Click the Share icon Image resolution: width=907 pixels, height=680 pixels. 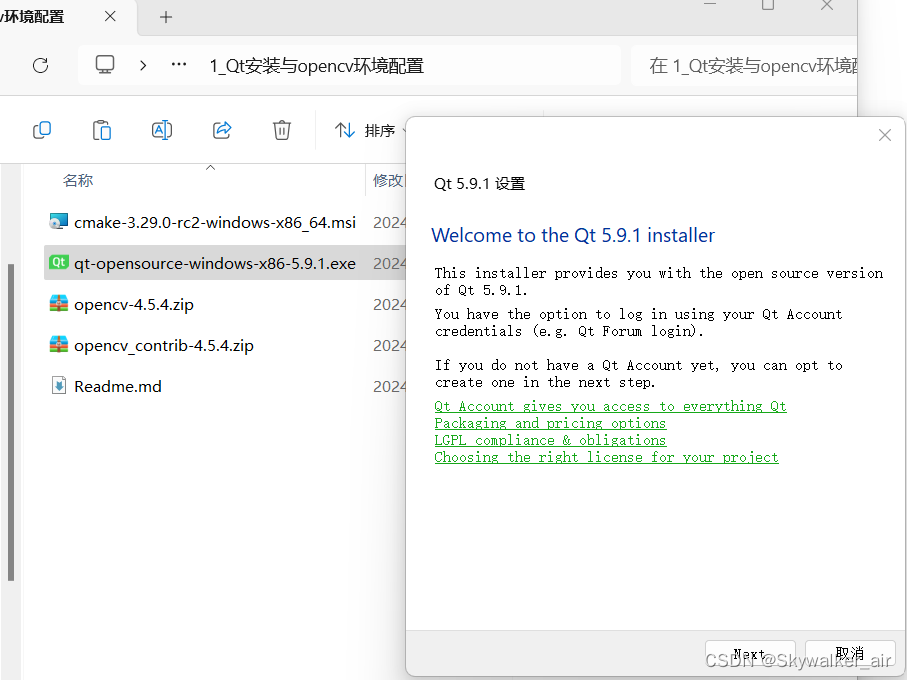click(221, 130)
